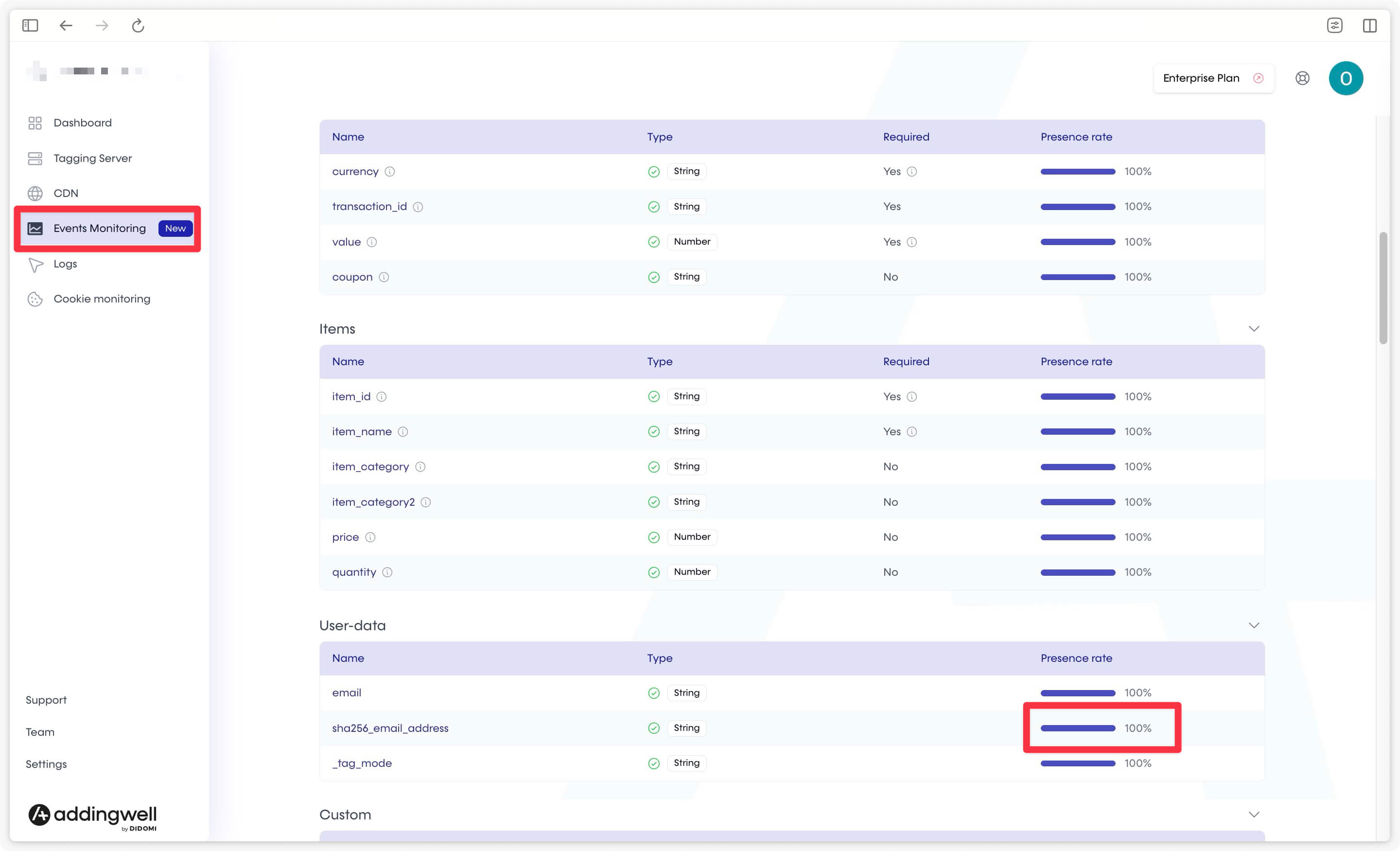1400x851 pixels.
Task: Open the Team link
Action: (40, 732)
